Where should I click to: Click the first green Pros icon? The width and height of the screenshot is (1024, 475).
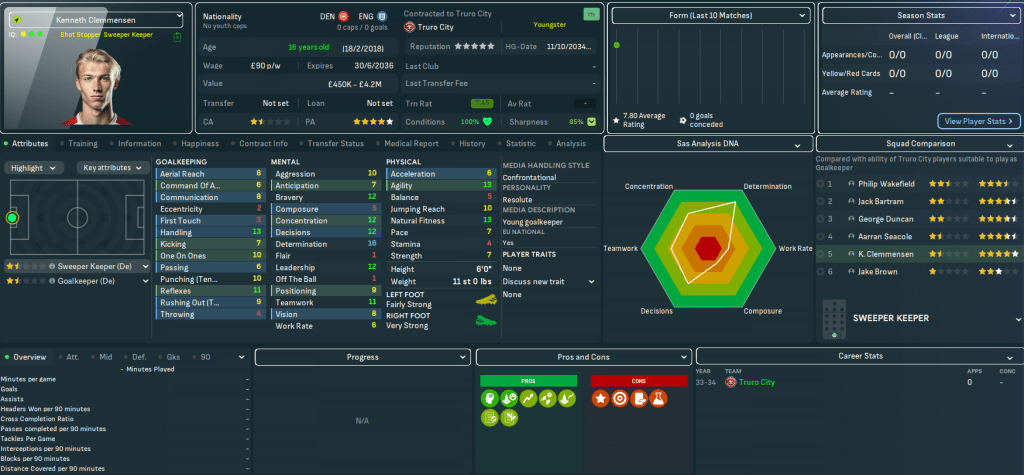coord(490,399)
